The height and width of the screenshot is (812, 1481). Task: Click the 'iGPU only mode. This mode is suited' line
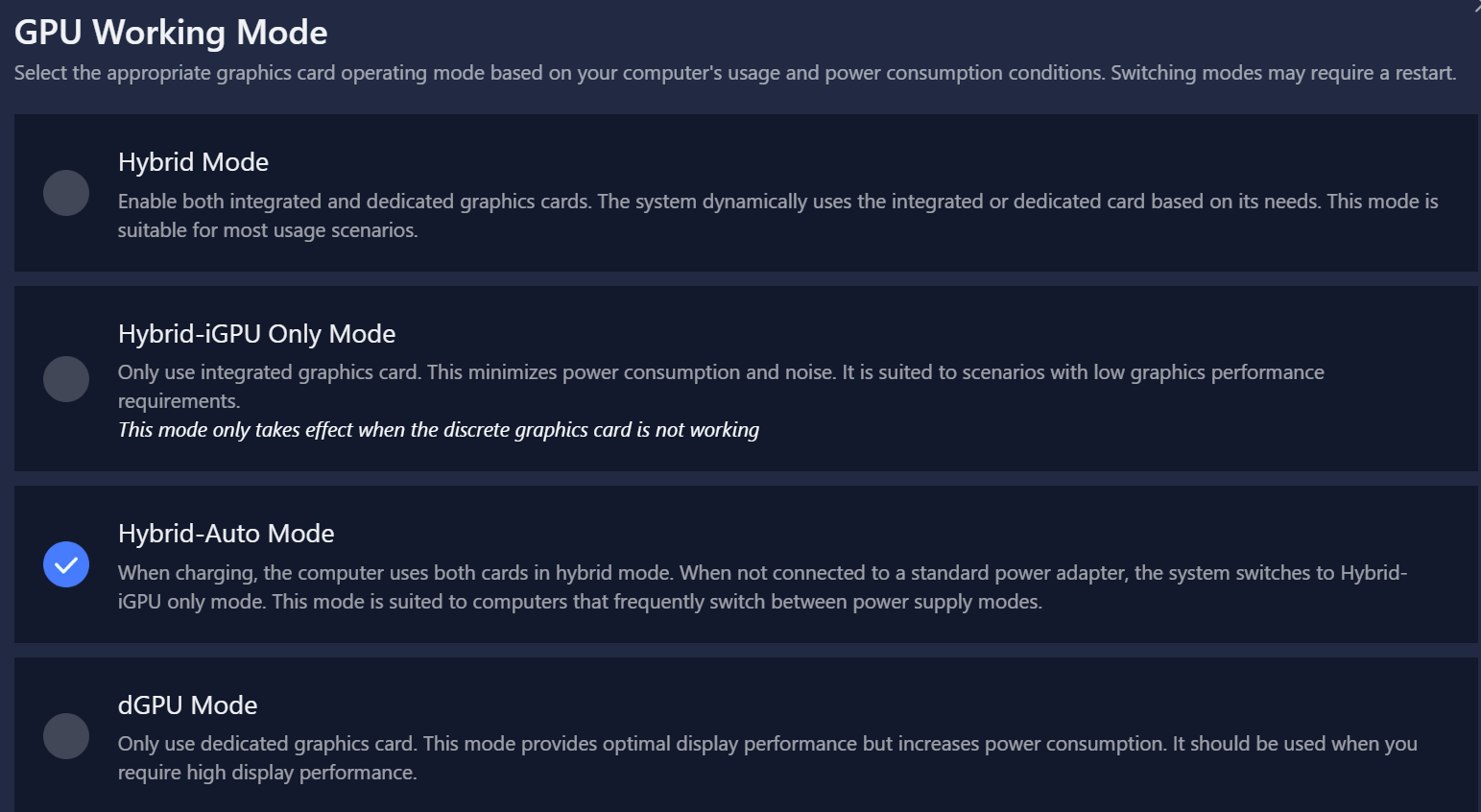tap(580, 602)
